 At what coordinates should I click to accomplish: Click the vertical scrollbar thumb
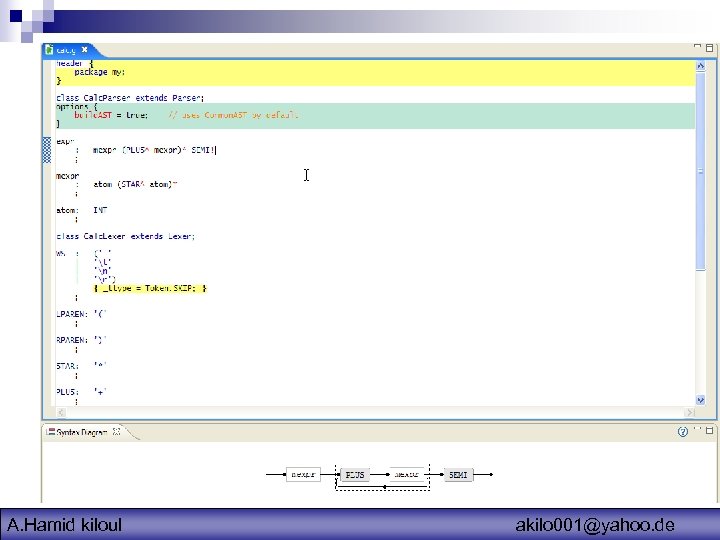(700, 171)
